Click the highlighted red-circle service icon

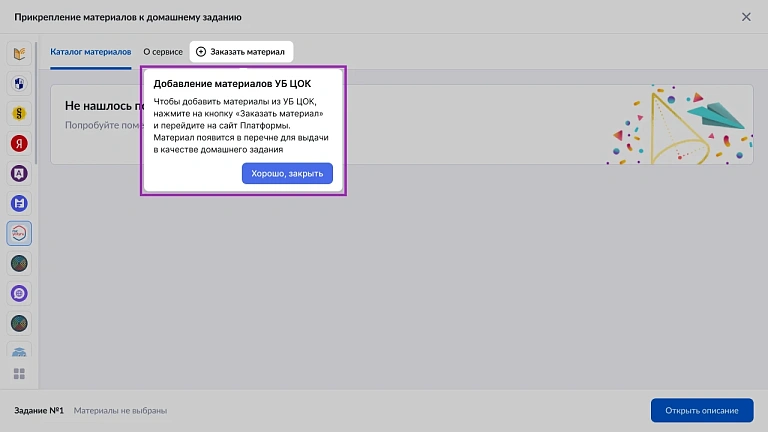point(19,233)
